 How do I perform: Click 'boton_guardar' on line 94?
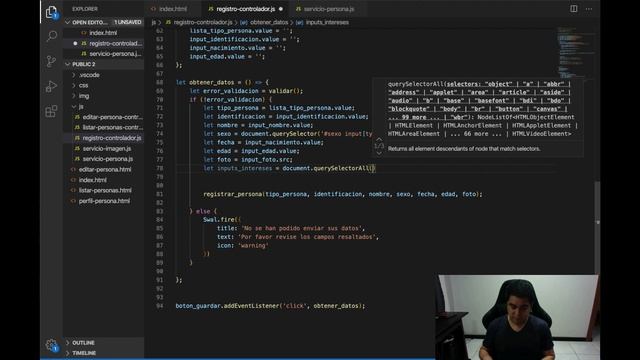198,306
